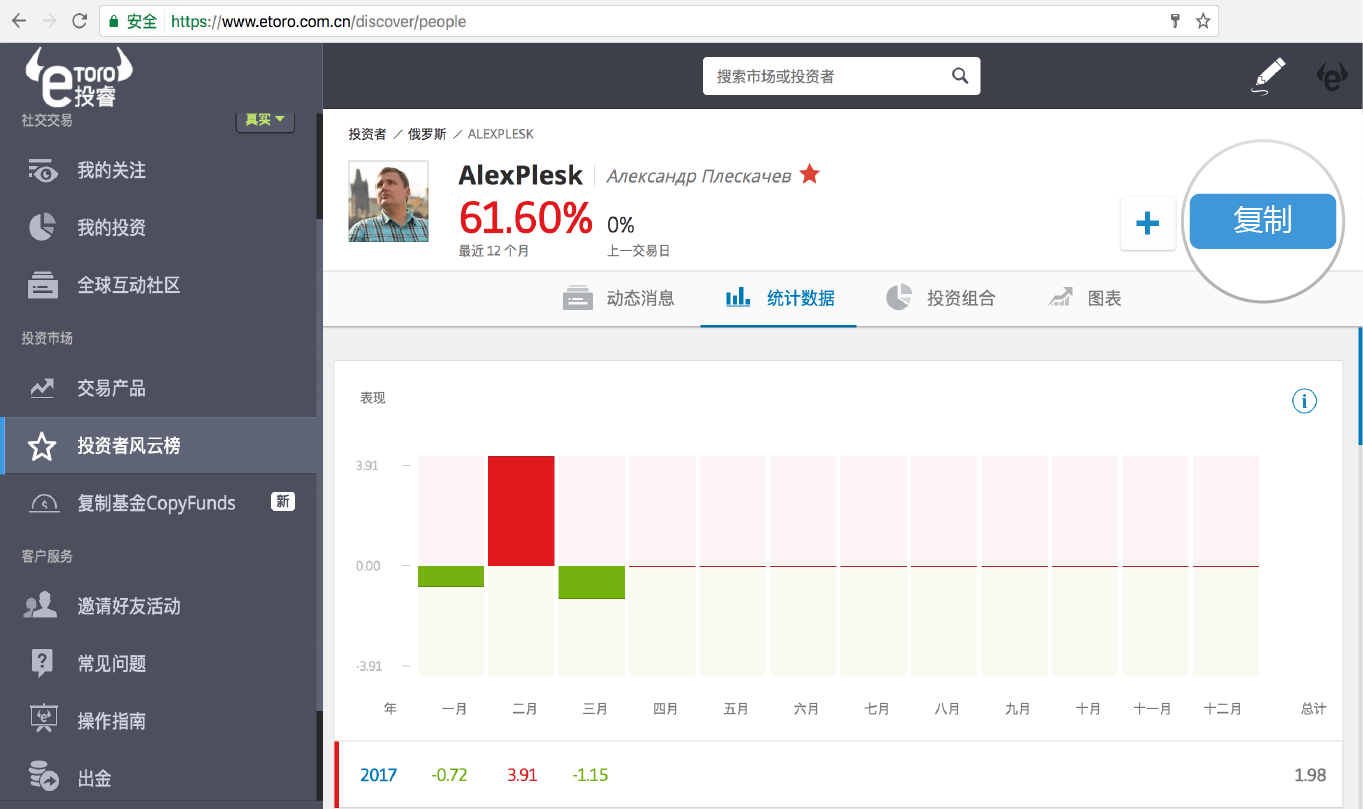Click the page vertical scrollbar thumb
Image resolution: width=1363 pixels, height=809 pixels.
coord(1359,385)
